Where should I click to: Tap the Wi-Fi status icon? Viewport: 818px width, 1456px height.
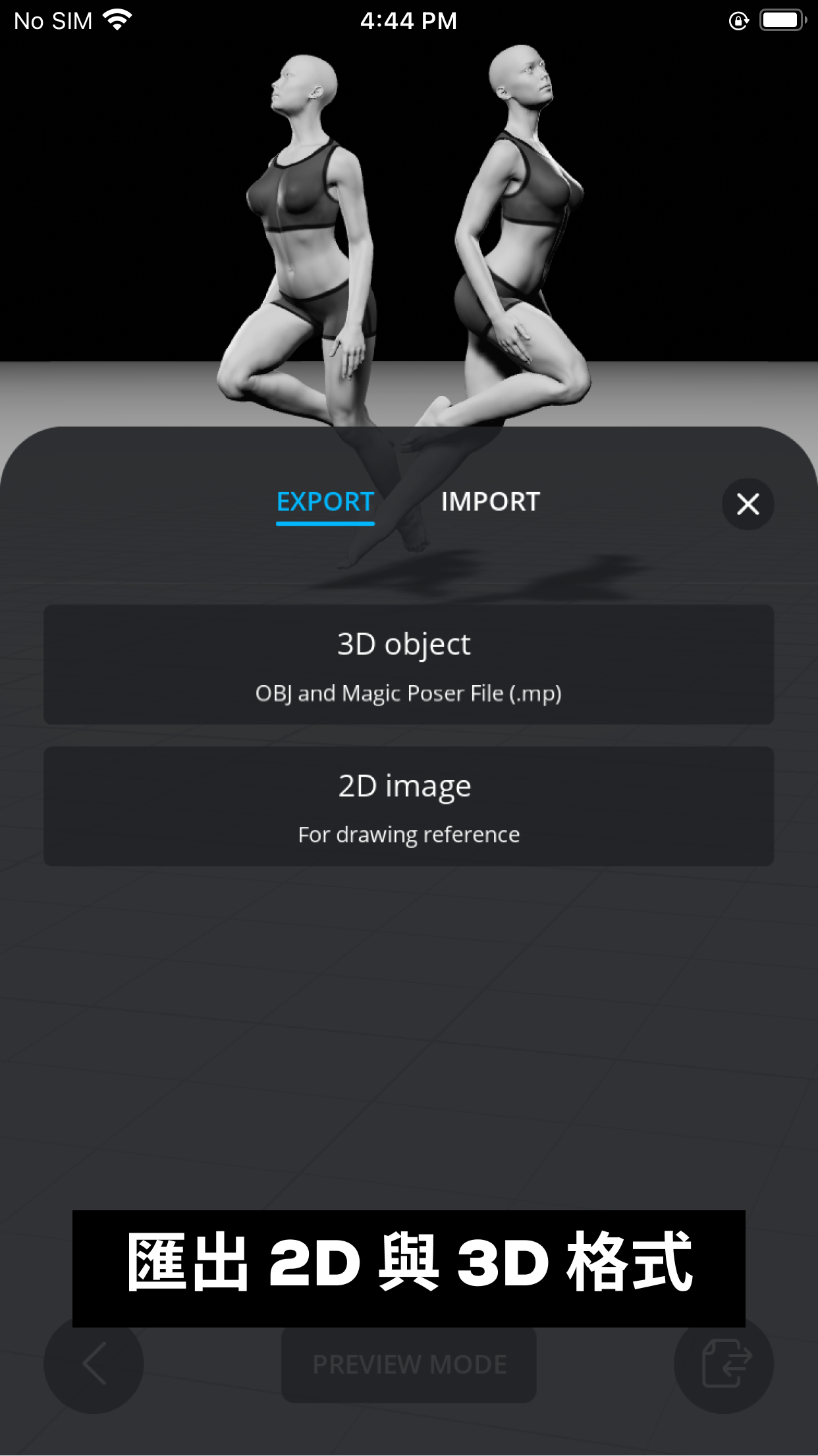pos(117,20)
